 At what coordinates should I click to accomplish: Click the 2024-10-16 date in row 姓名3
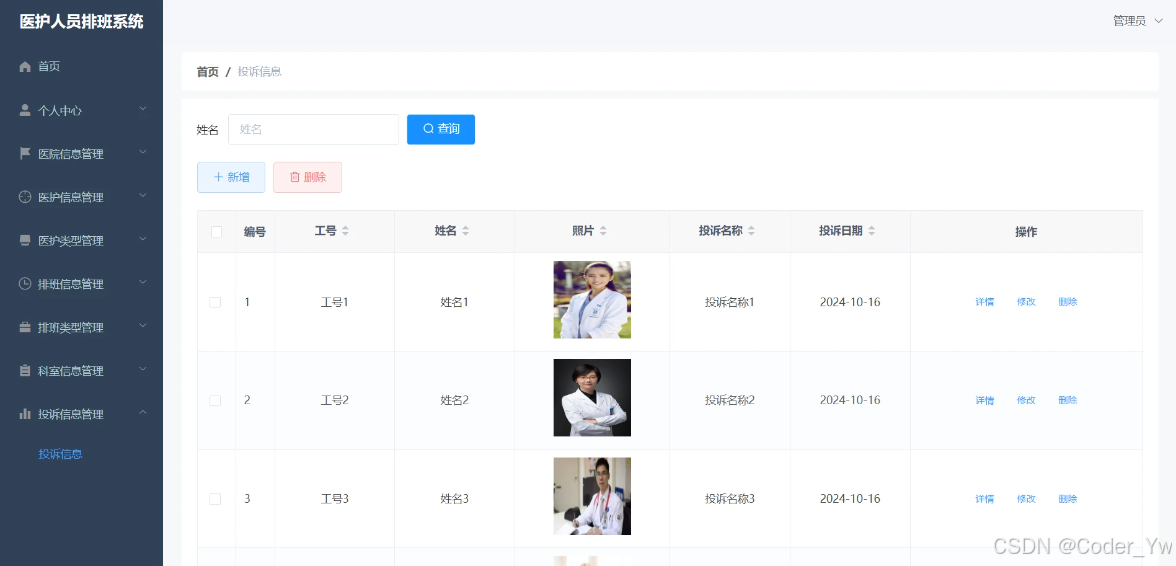[x=850, y=499]
